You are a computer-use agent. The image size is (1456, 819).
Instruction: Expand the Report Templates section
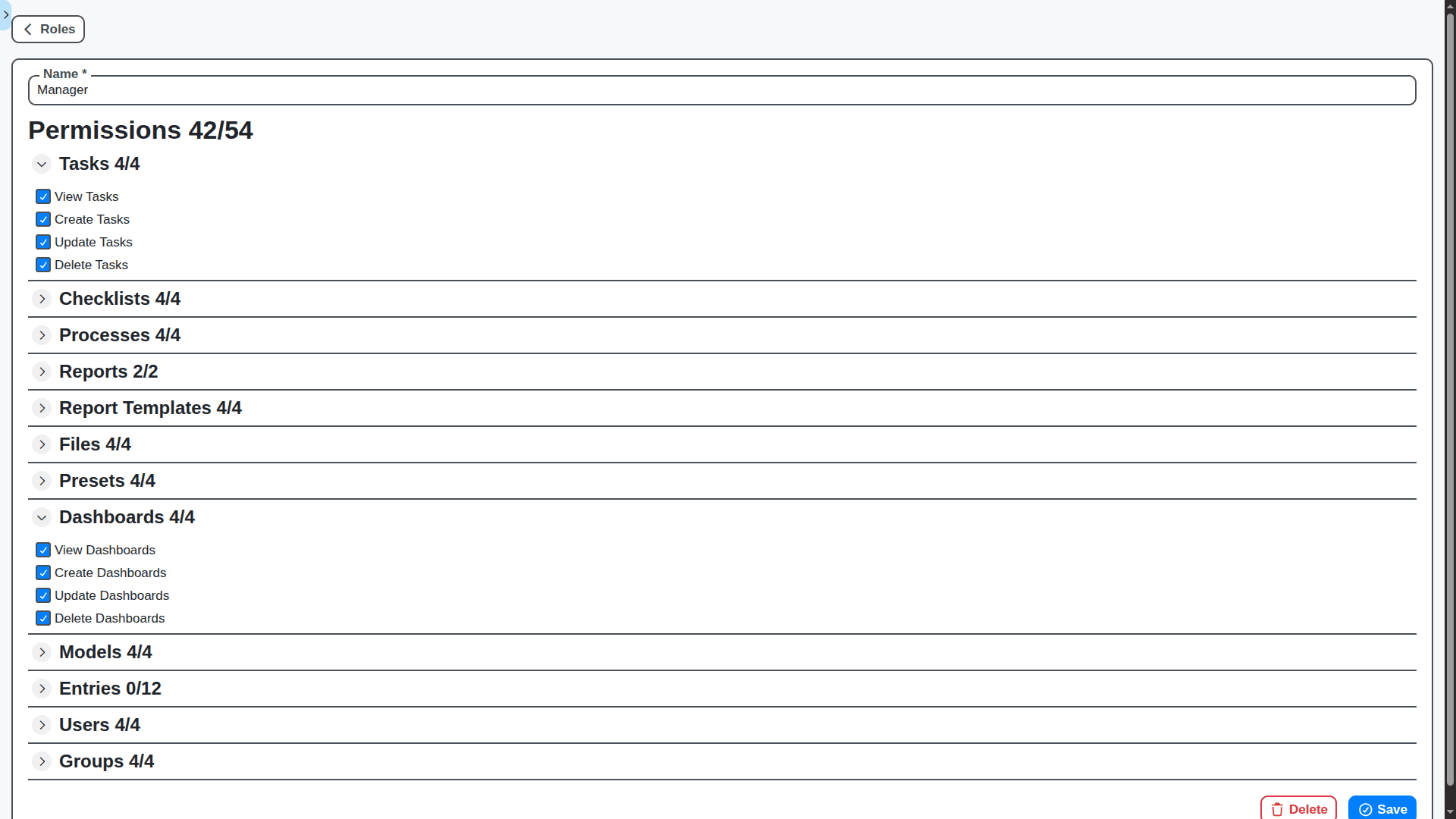tap(42, 408)
